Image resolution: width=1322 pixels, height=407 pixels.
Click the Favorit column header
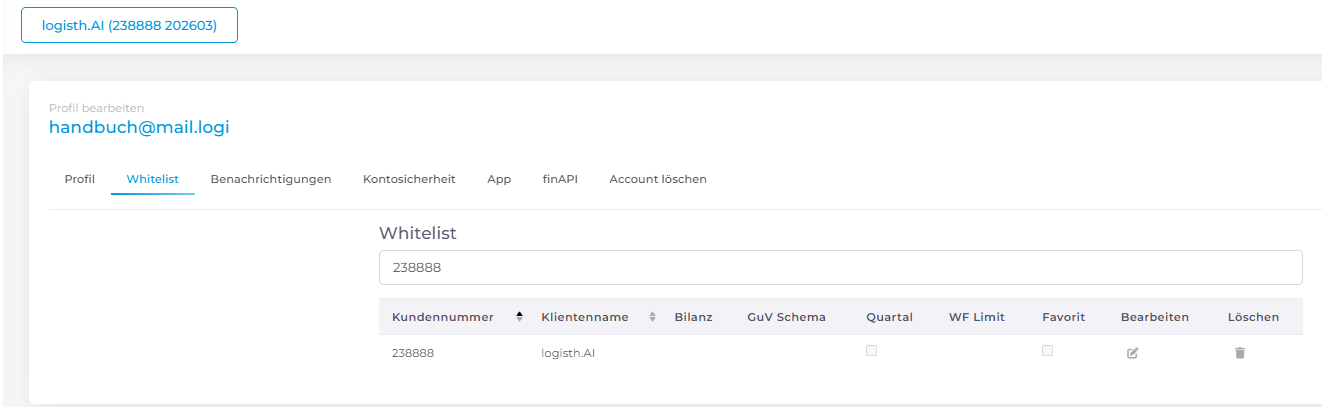point(1063,317)
